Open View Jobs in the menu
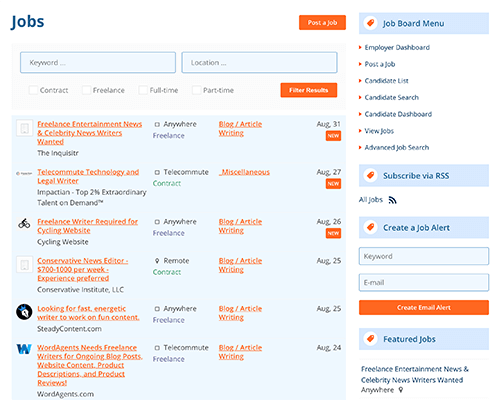The image size is (499, 400). point(379,131)
